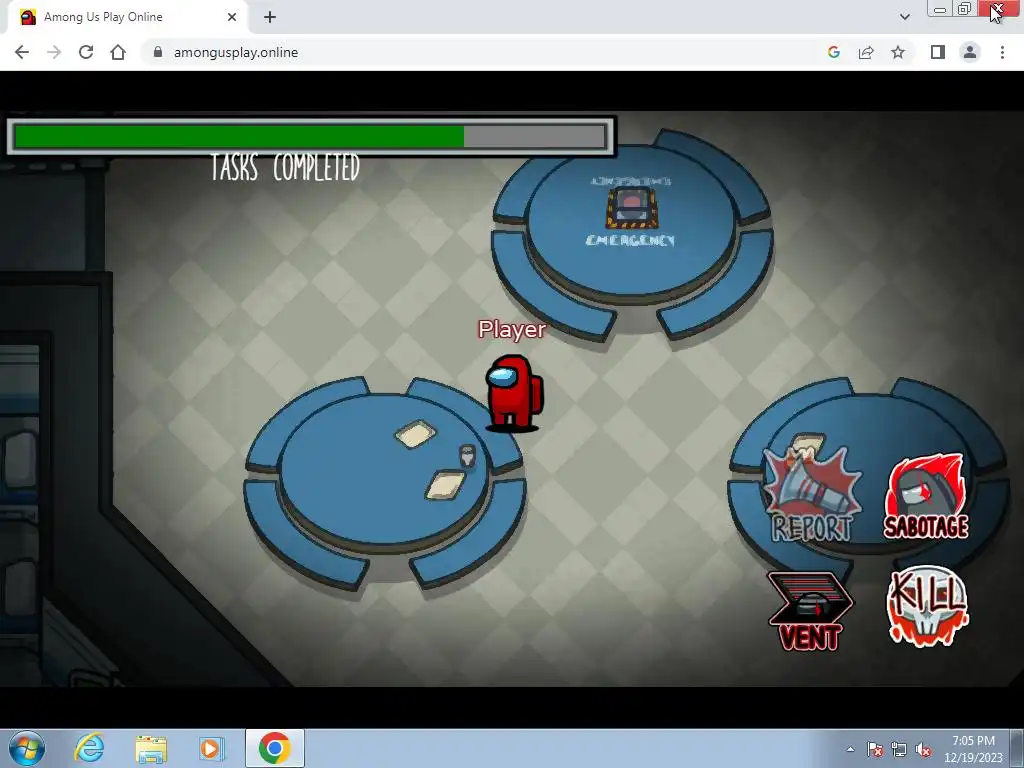Open the Chrome profile menu

click(x=970, y=52)
